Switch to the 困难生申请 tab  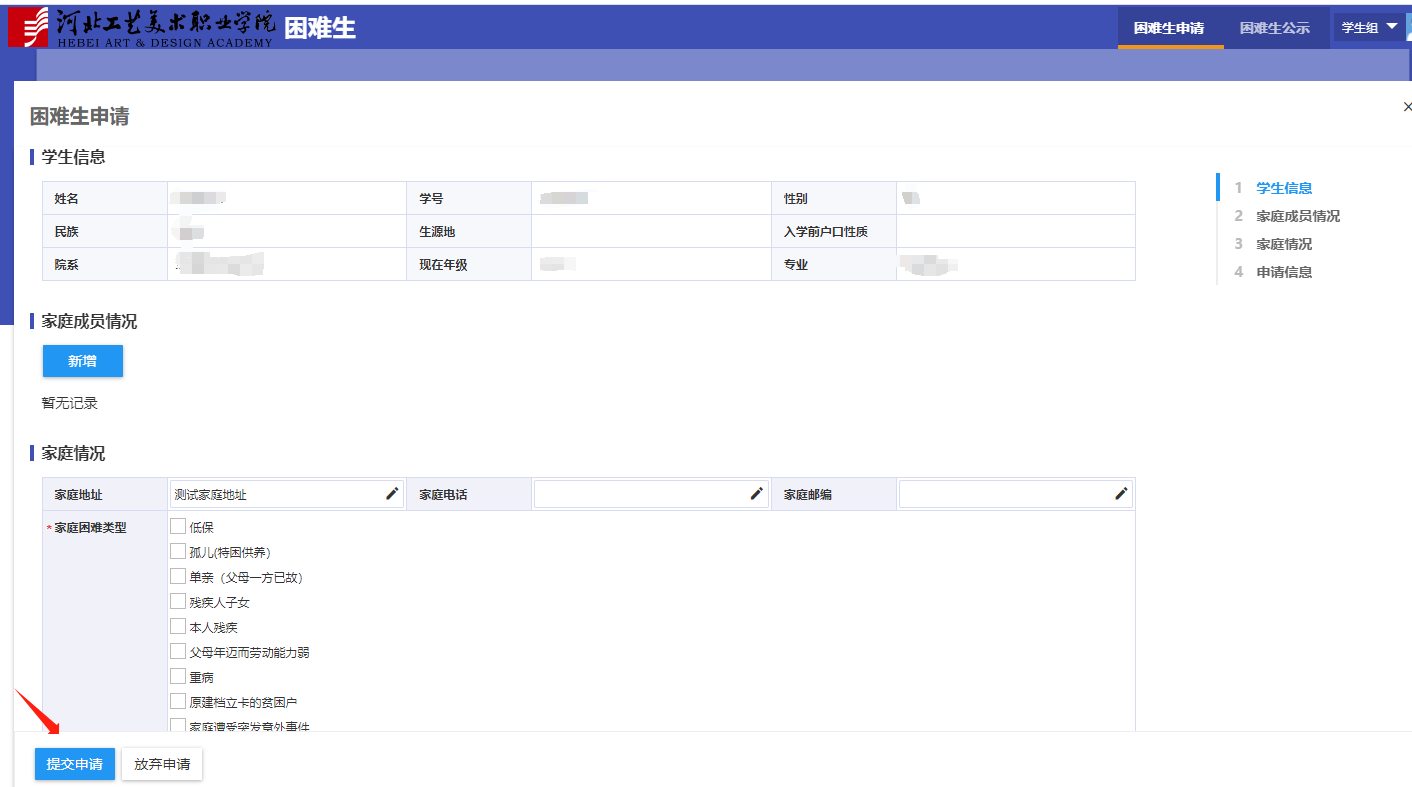pos(1169,28)
